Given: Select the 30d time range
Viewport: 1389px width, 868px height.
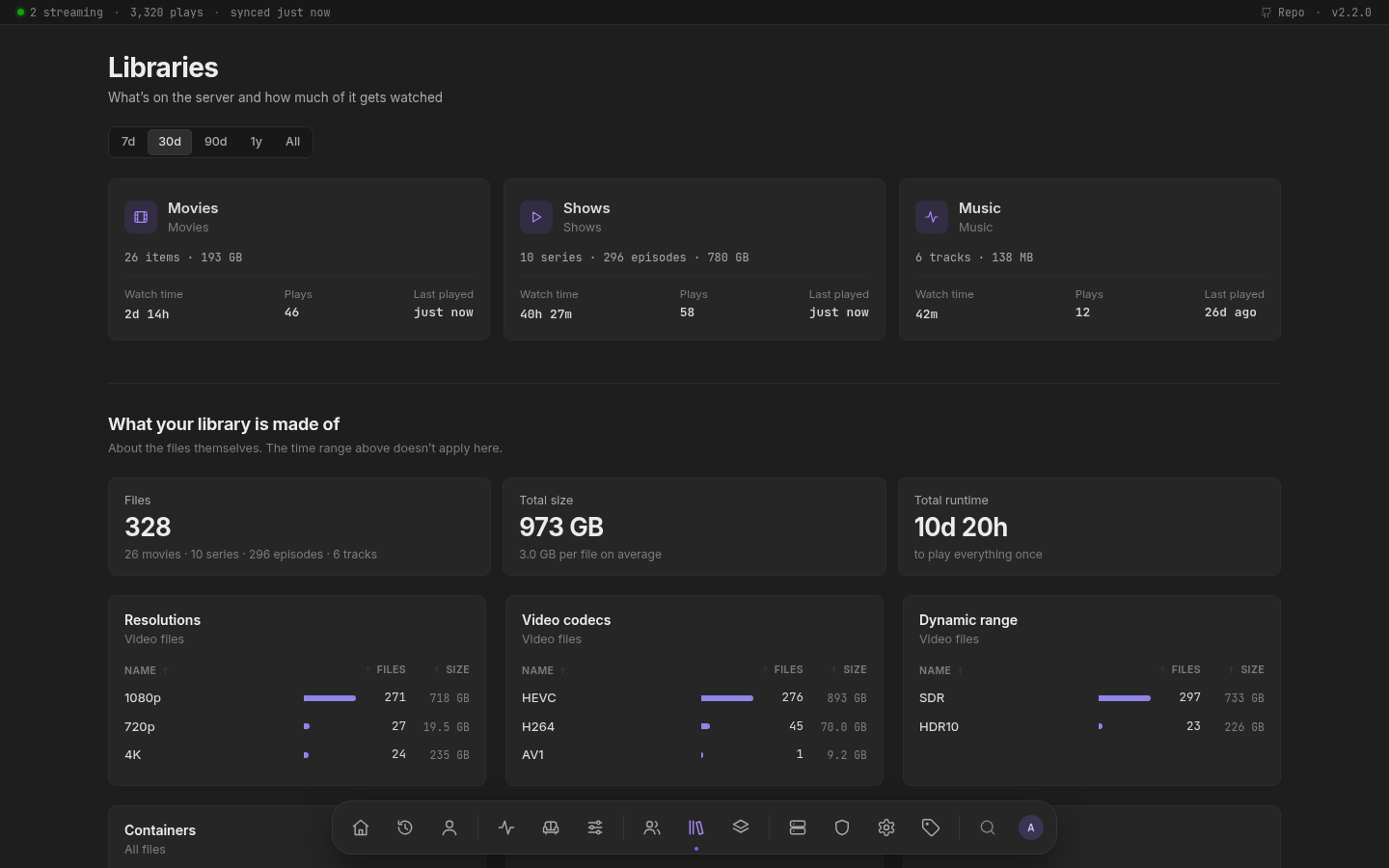Looking at the screenshot, I should point(170,142).
